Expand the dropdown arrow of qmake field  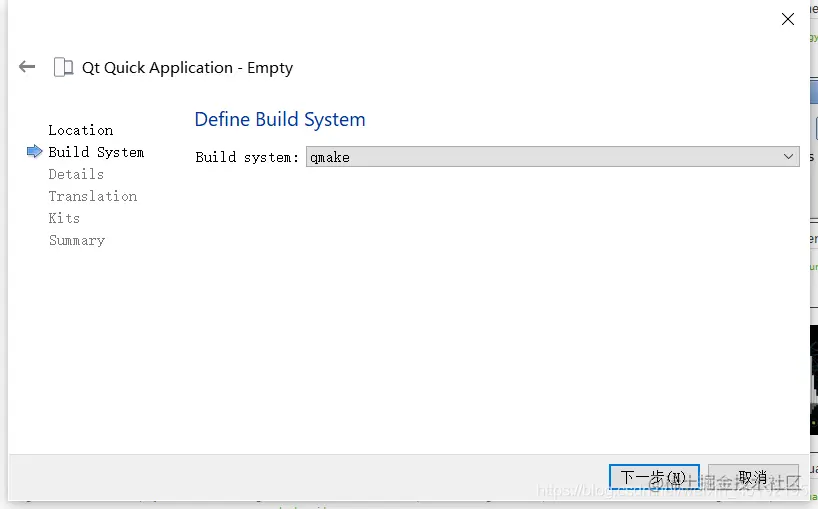[x=788, y=156]
